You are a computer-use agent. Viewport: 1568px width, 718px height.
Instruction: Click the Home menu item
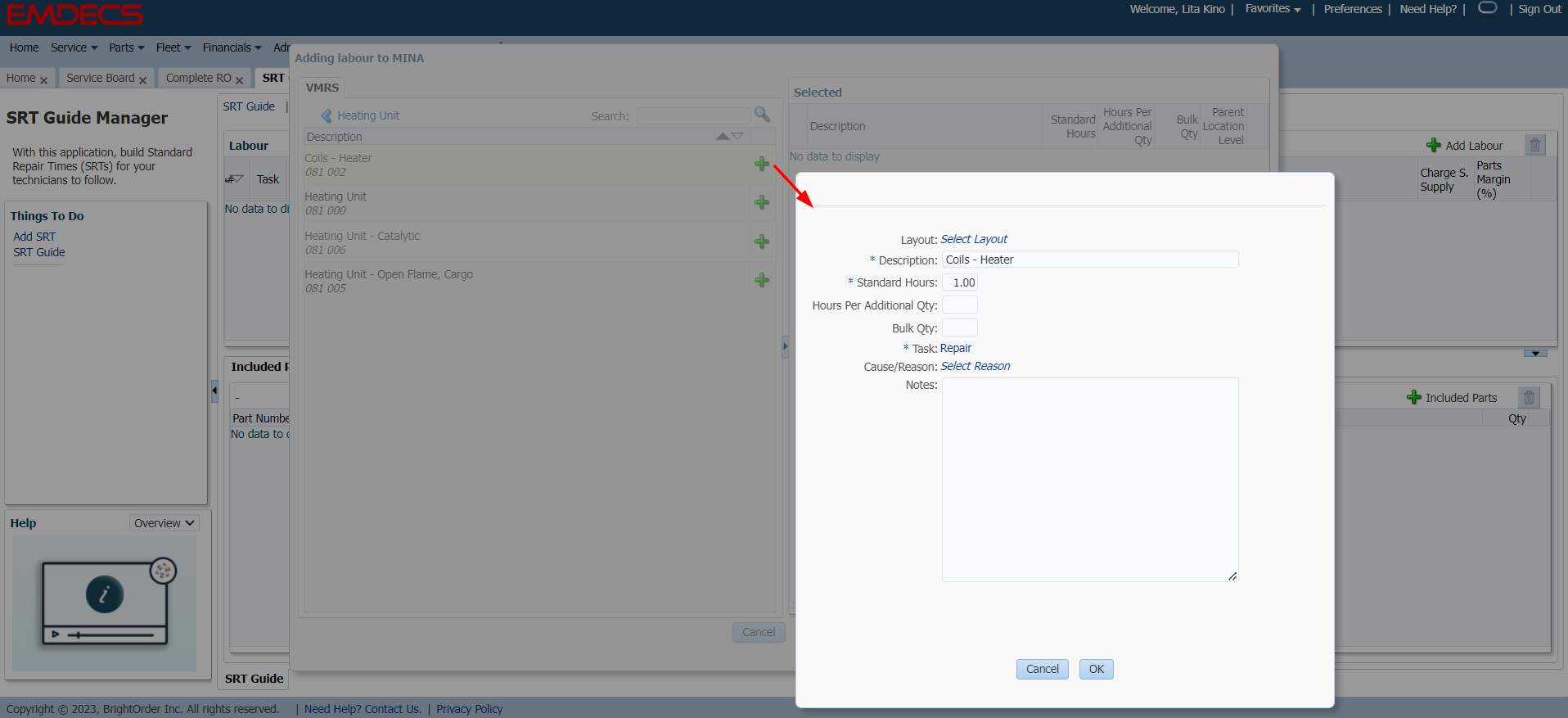click(24, 47)
